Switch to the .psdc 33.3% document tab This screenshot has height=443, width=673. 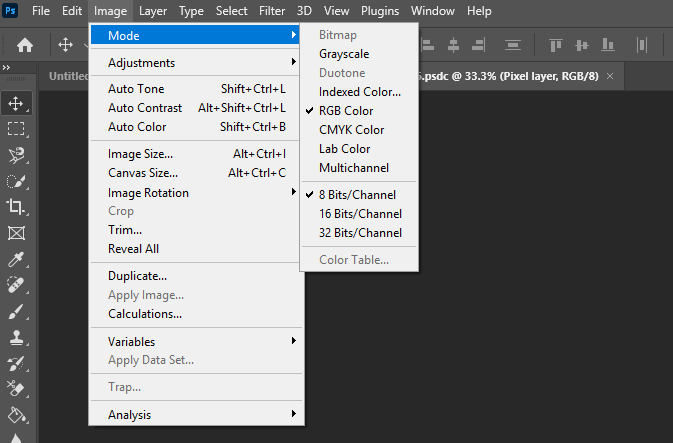pyautogui.click(x=508, y=76)
